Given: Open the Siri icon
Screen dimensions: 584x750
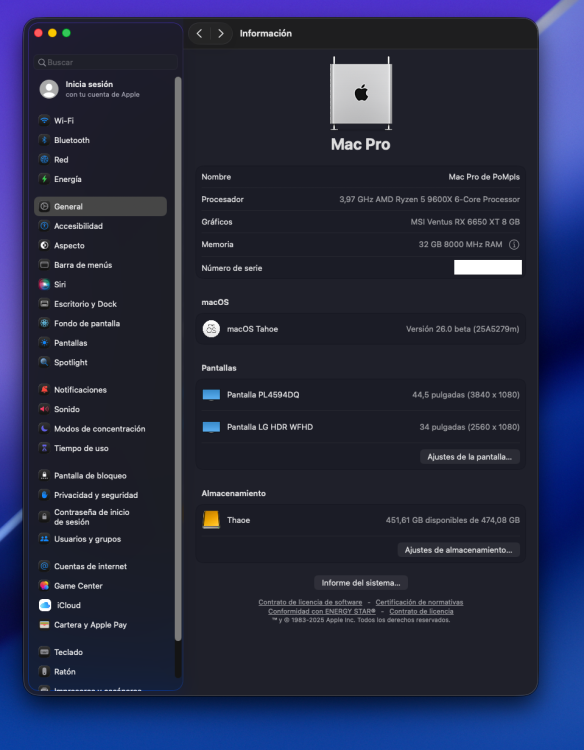Looking at the screenshot, I should [x=44, y=284].
